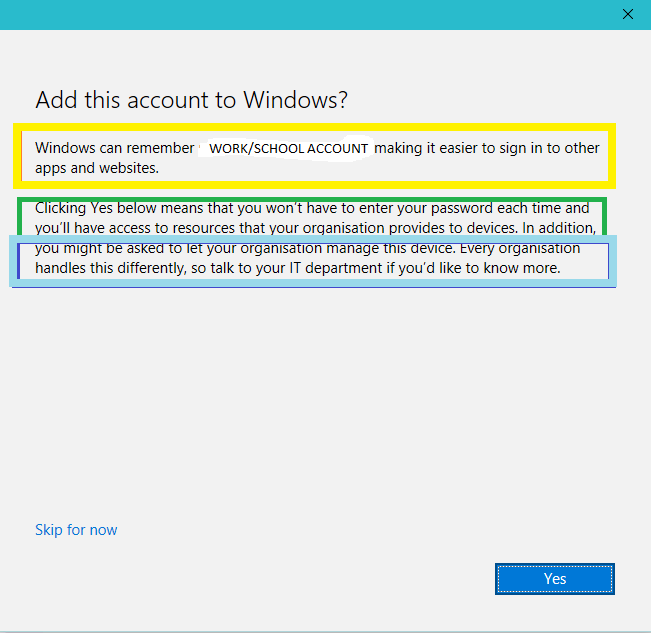Click the line 'handles this differently, so talk'
The width and height of the screenshot is (651, 633).
pyautogui.click(x=298, y=268)
